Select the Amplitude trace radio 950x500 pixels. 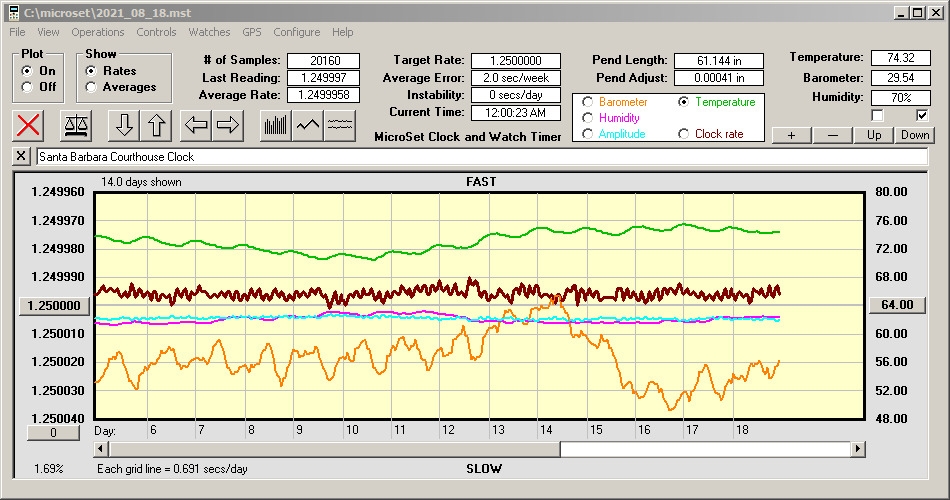[587, 134]
